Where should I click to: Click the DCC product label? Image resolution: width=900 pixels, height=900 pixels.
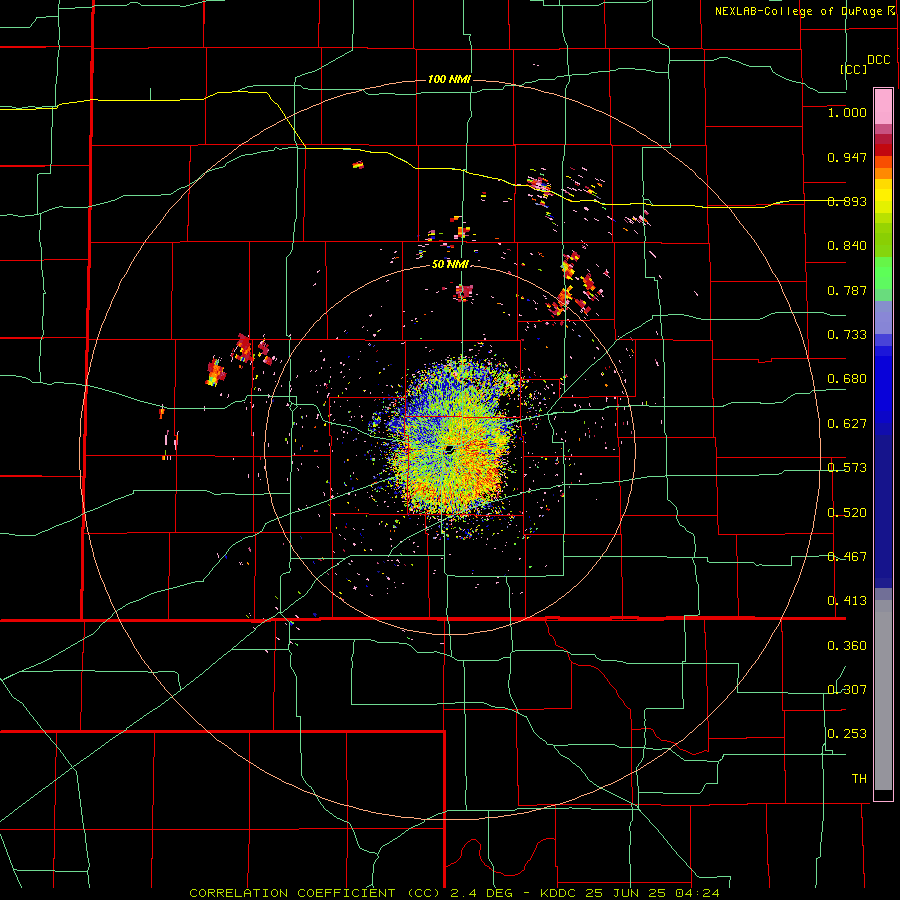click(879, 60)
